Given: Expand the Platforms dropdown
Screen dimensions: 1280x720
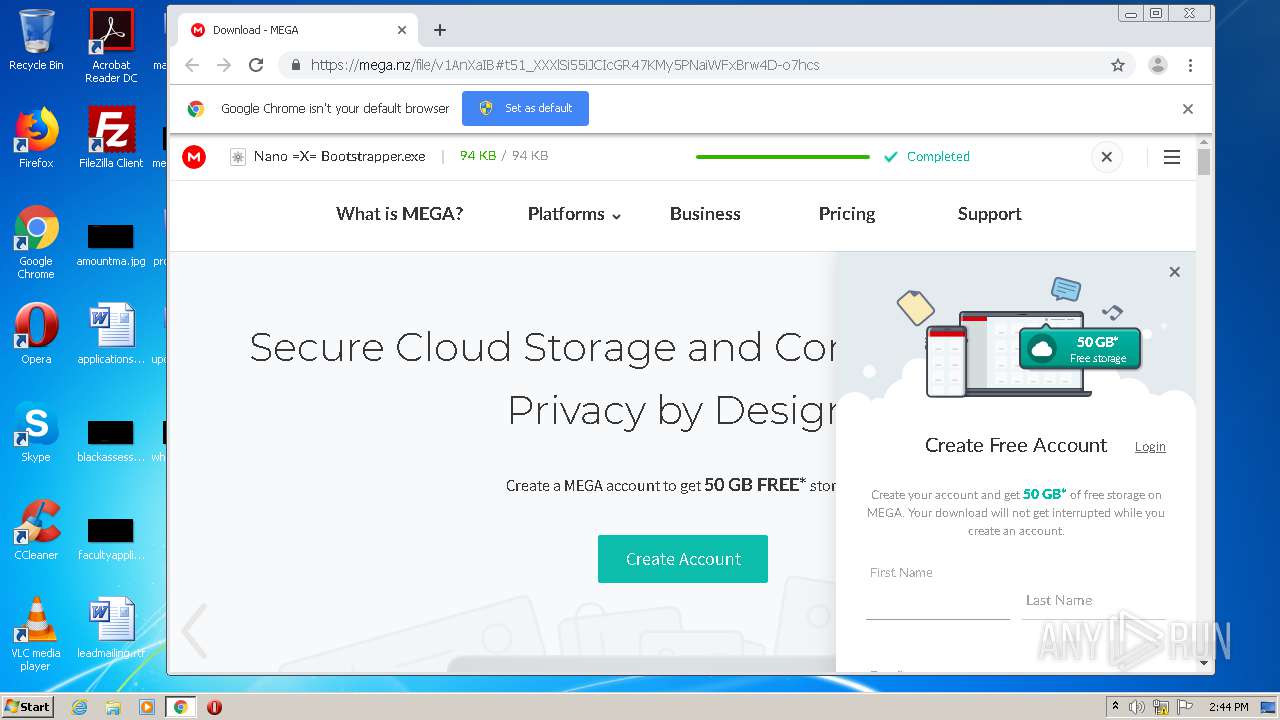Looking at the screenshot, I should pos(574,214).
